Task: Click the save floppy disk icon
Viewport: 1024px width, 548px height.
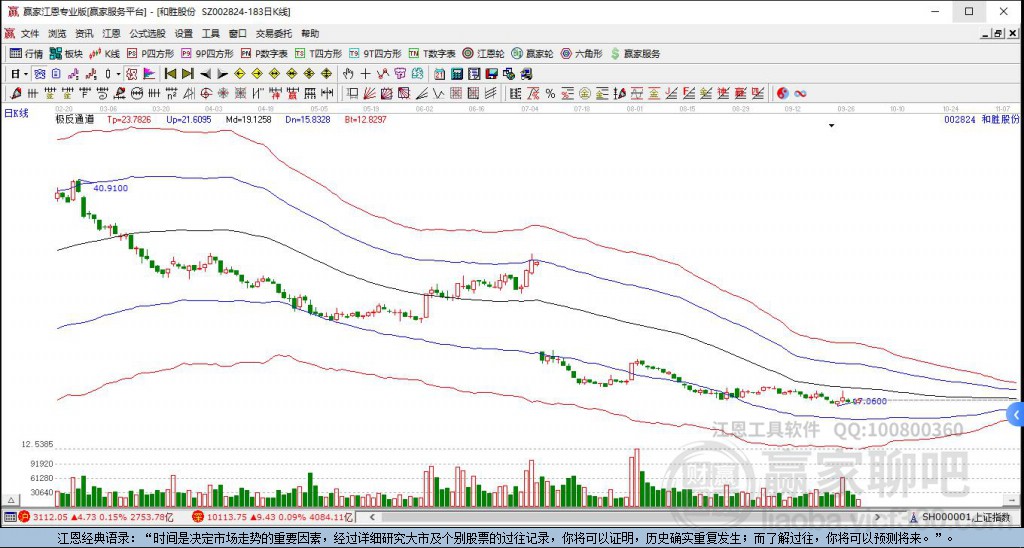Action: (491, 74)
